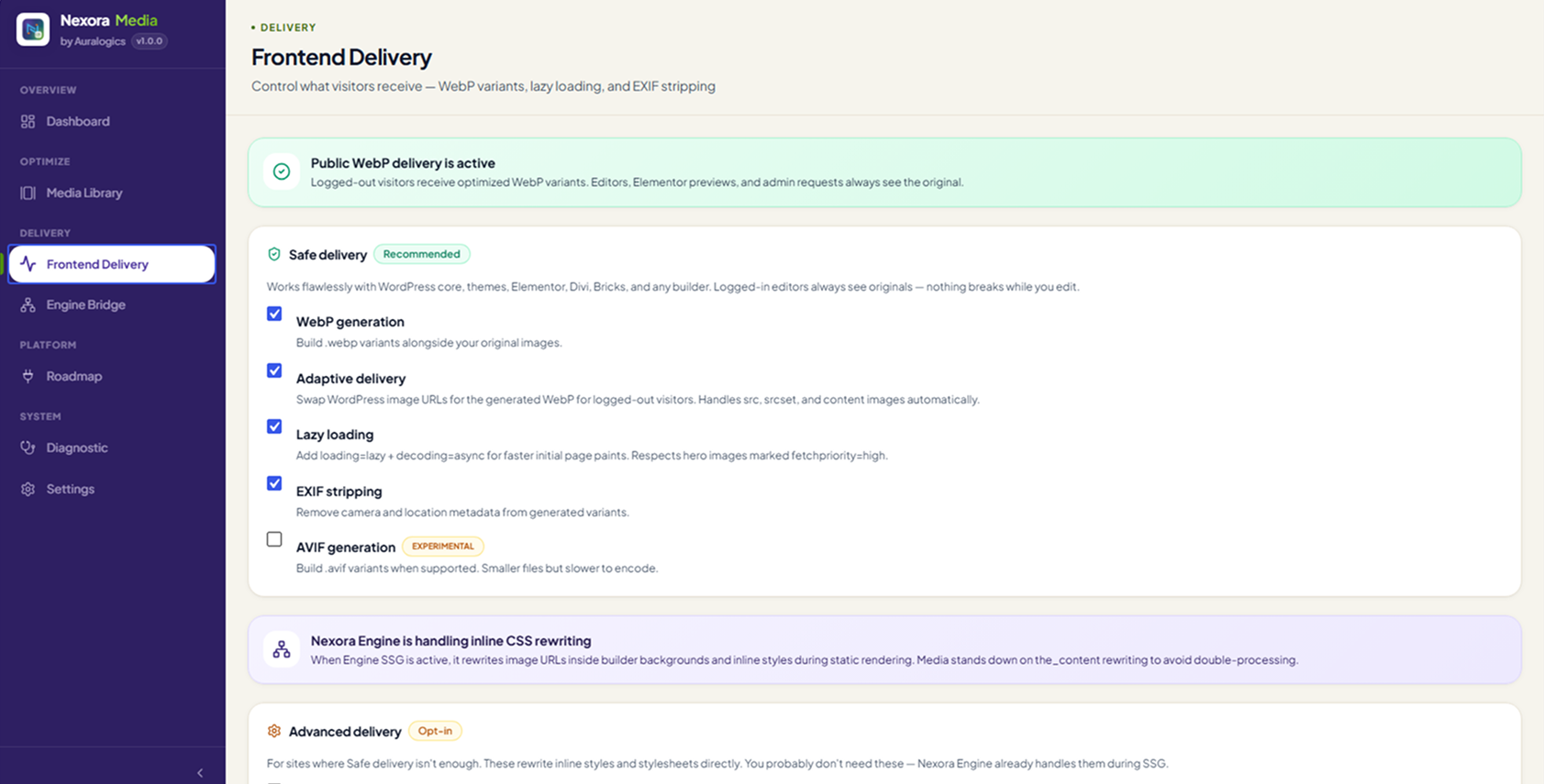Turn off the EXIF stripping checkbox
1544x784 pixels.
274,483
